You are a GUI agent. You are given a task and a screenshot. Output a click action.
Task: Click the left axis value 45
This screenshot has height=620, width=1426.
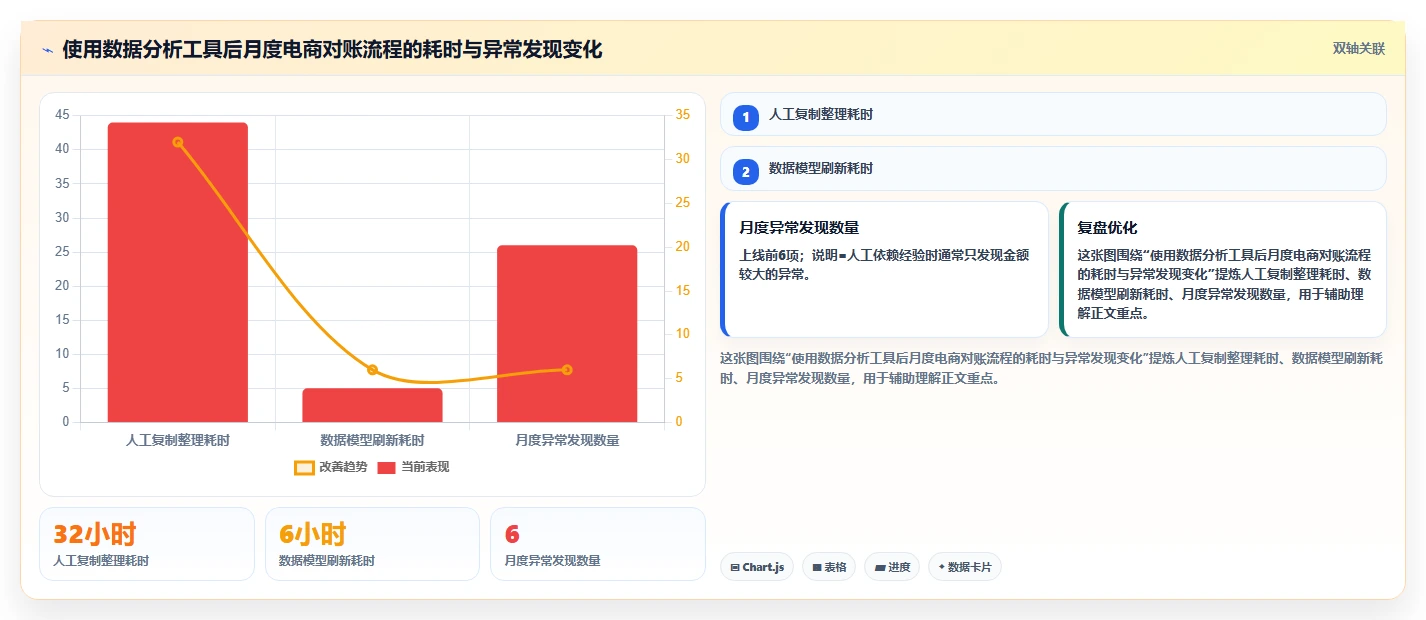[62, 115]
